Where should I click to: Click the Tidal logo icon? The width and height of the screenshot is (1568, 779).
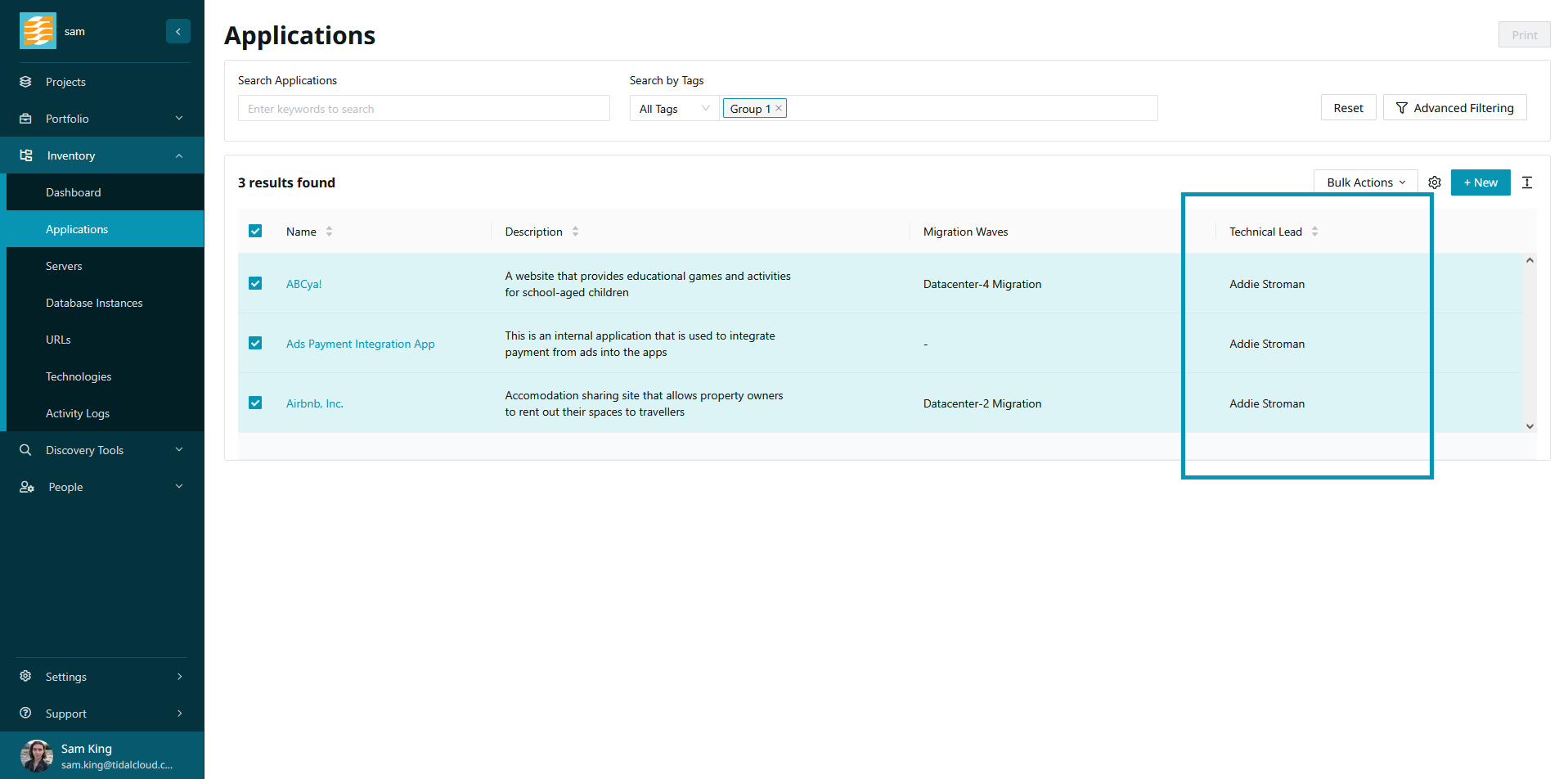click(x=38, y=31)
